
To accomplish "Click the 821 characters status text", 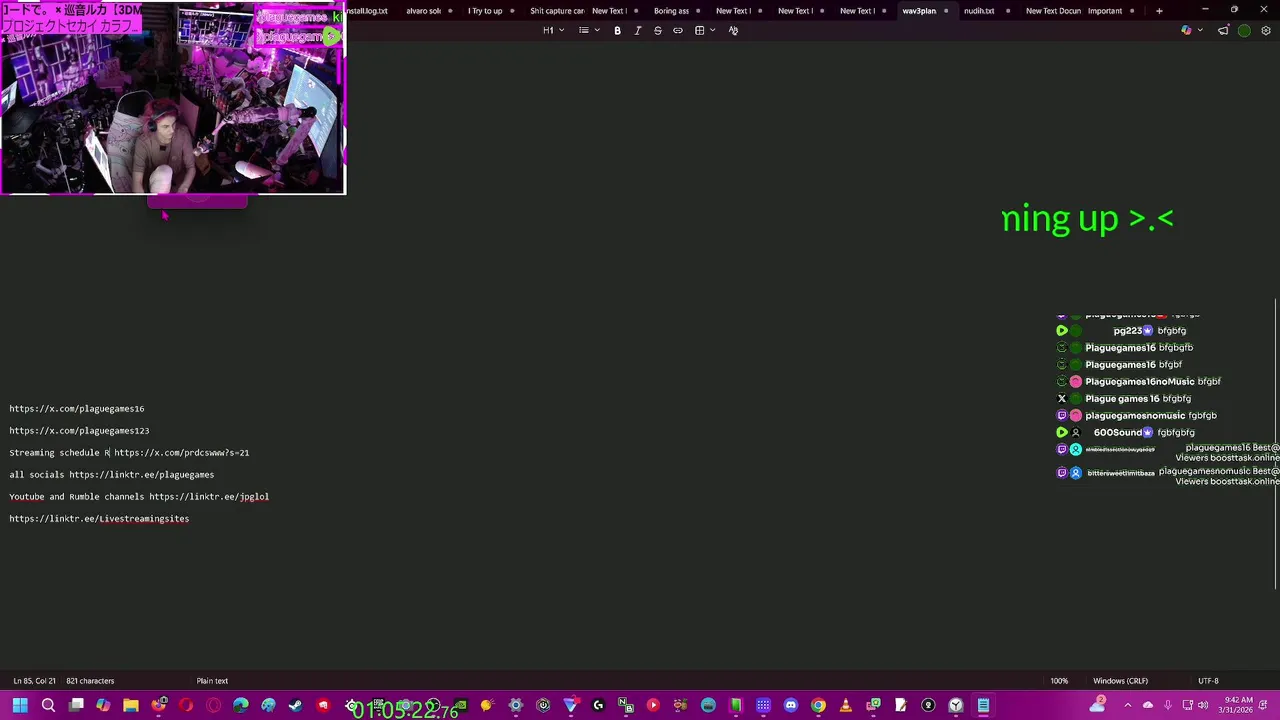I will (x=90, y=681).
